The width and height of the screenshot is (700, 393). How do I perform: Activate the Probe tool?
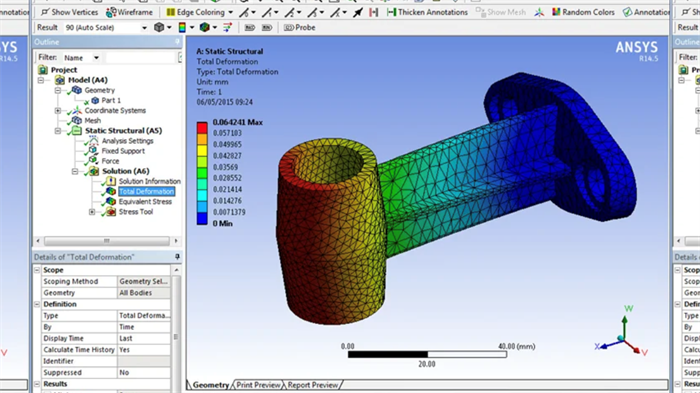point(300,28)
